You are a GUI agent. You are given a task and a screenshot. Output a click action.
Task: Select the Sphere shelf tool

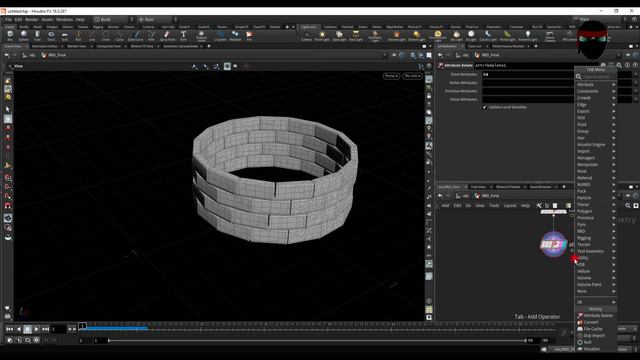pos(24,36)
